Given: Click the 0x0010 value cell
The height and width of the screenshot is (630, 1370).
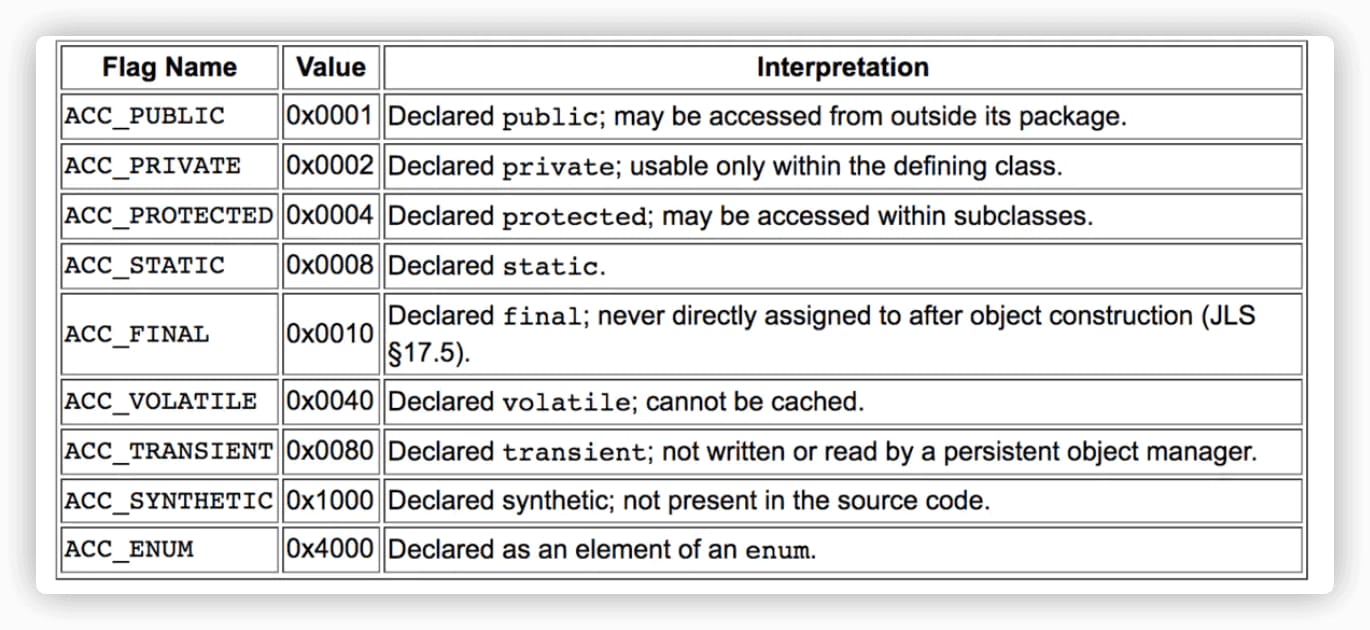Looking at the screenshot, I should click(331, 334).
